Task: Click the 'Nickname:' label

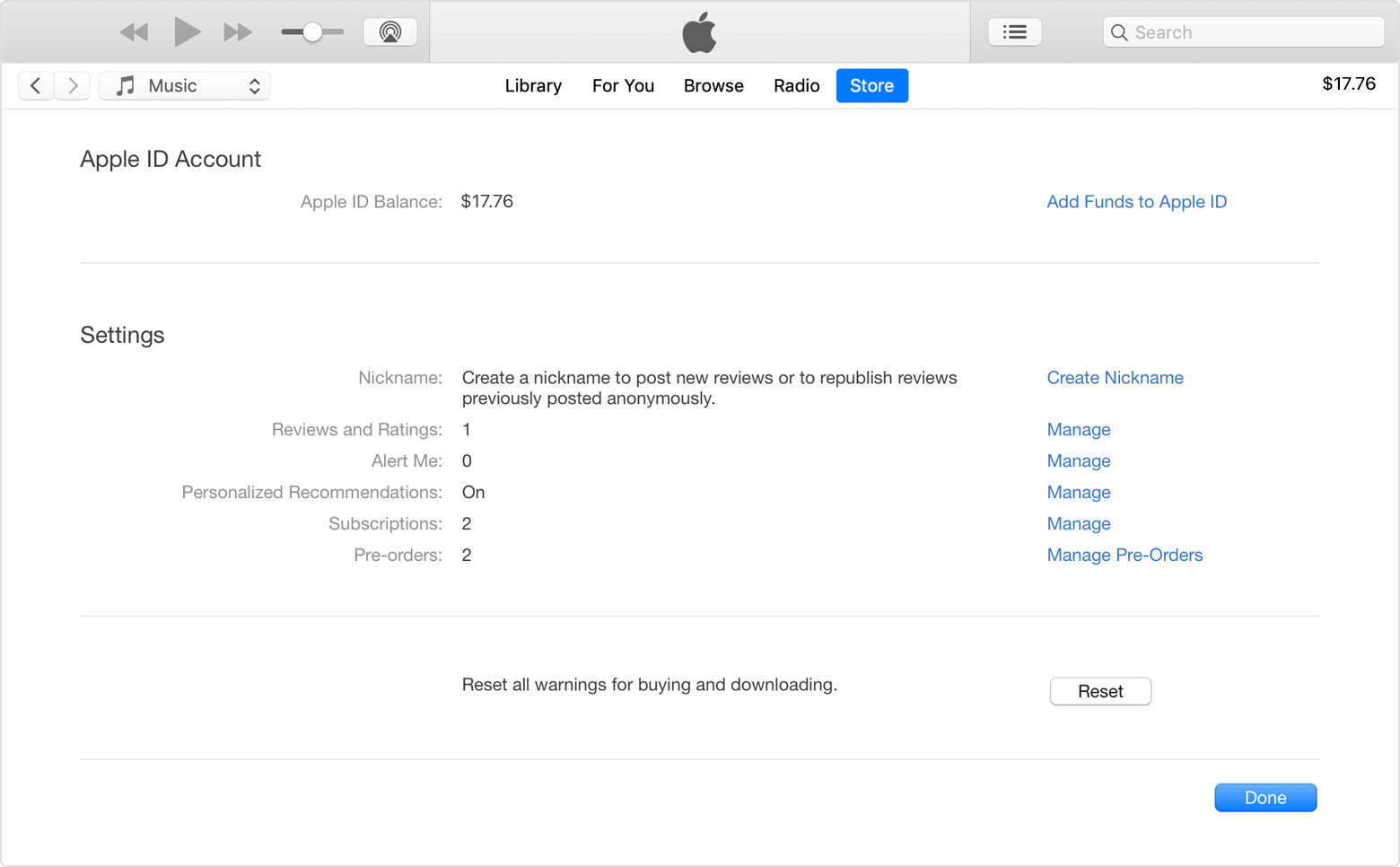Action: (400, 378)
